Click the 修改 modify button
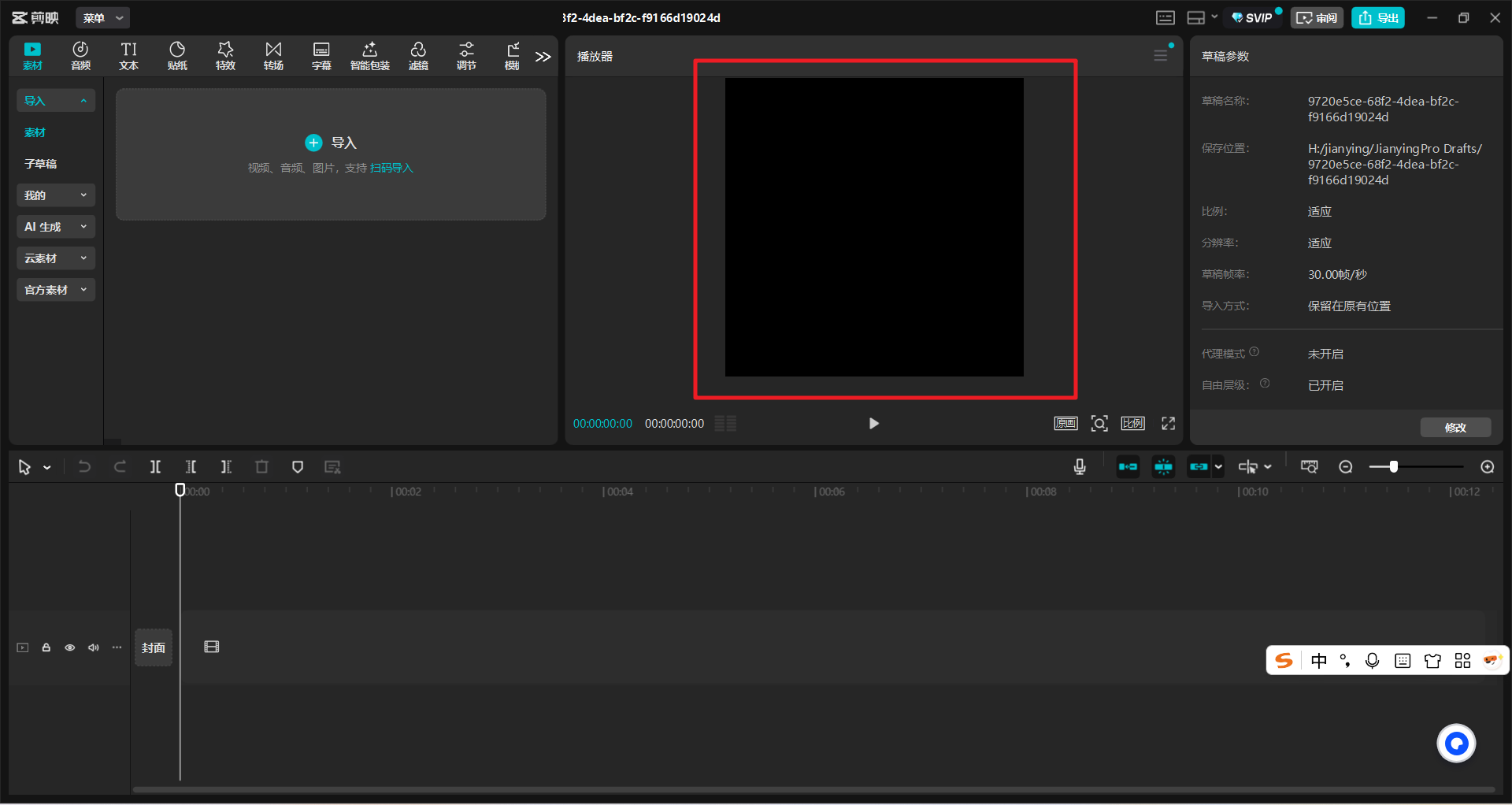Image resolution: width=1512 pixels, height=805 pixels. [x=1455, y=428]
